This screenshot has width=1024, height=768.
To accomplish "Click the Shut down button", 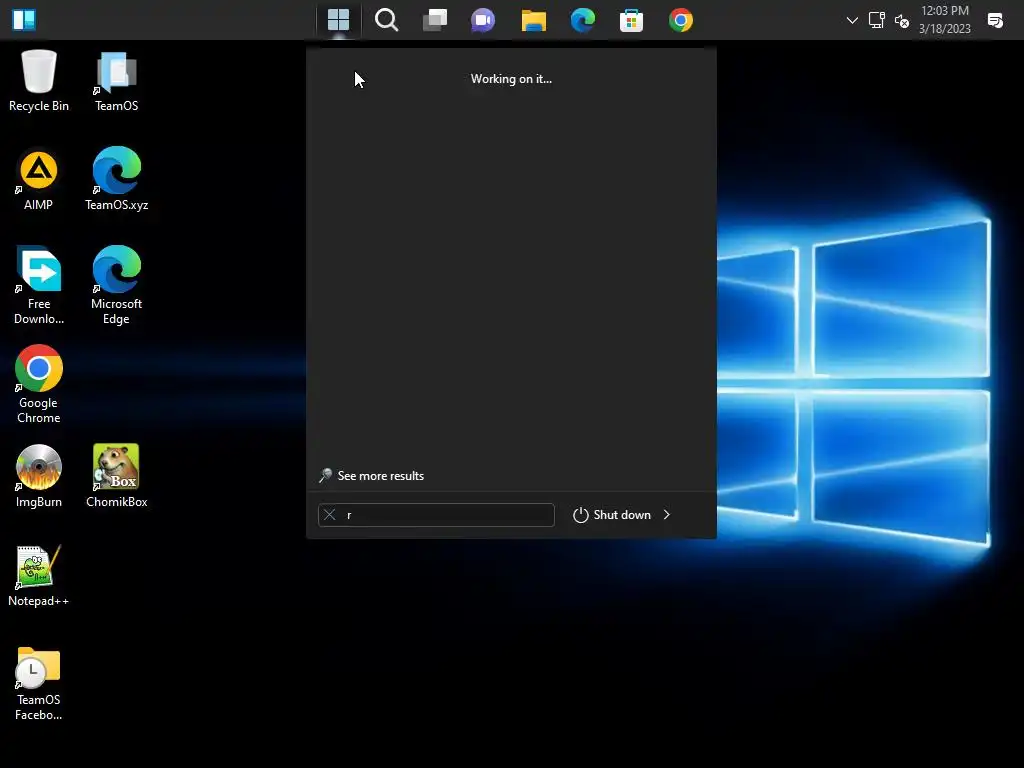I will tap(612, 515).
